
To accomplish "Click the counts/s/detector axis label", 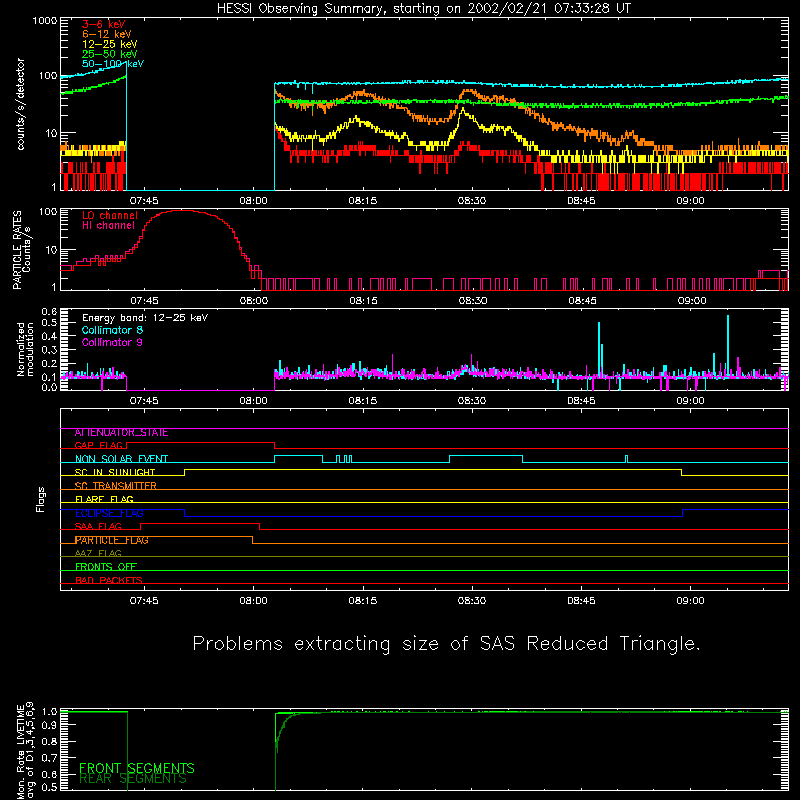I will pyautogui.click(x=20, y=104).
